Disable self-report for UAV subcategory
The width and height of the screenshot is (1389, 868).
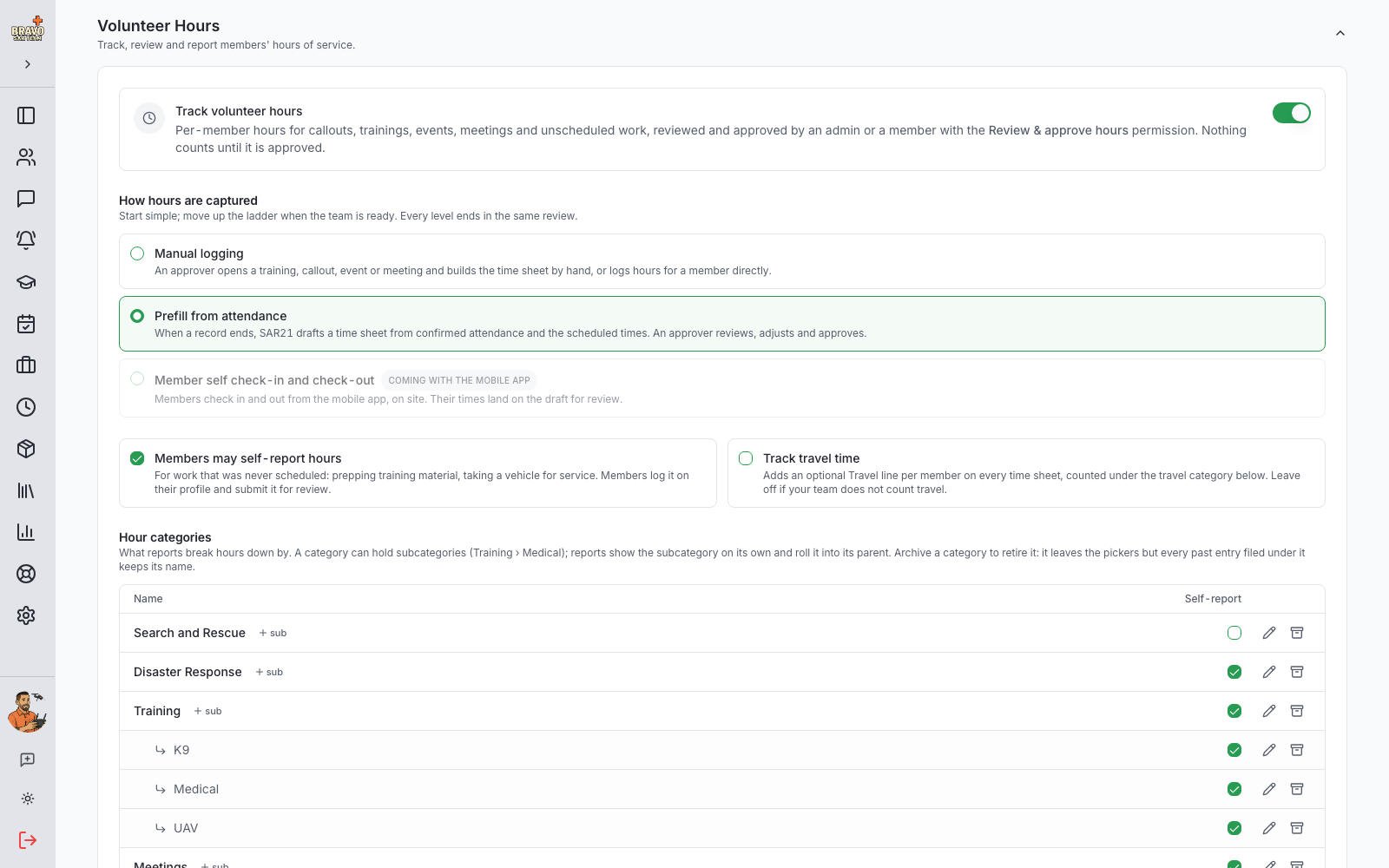click(1234, 828)
